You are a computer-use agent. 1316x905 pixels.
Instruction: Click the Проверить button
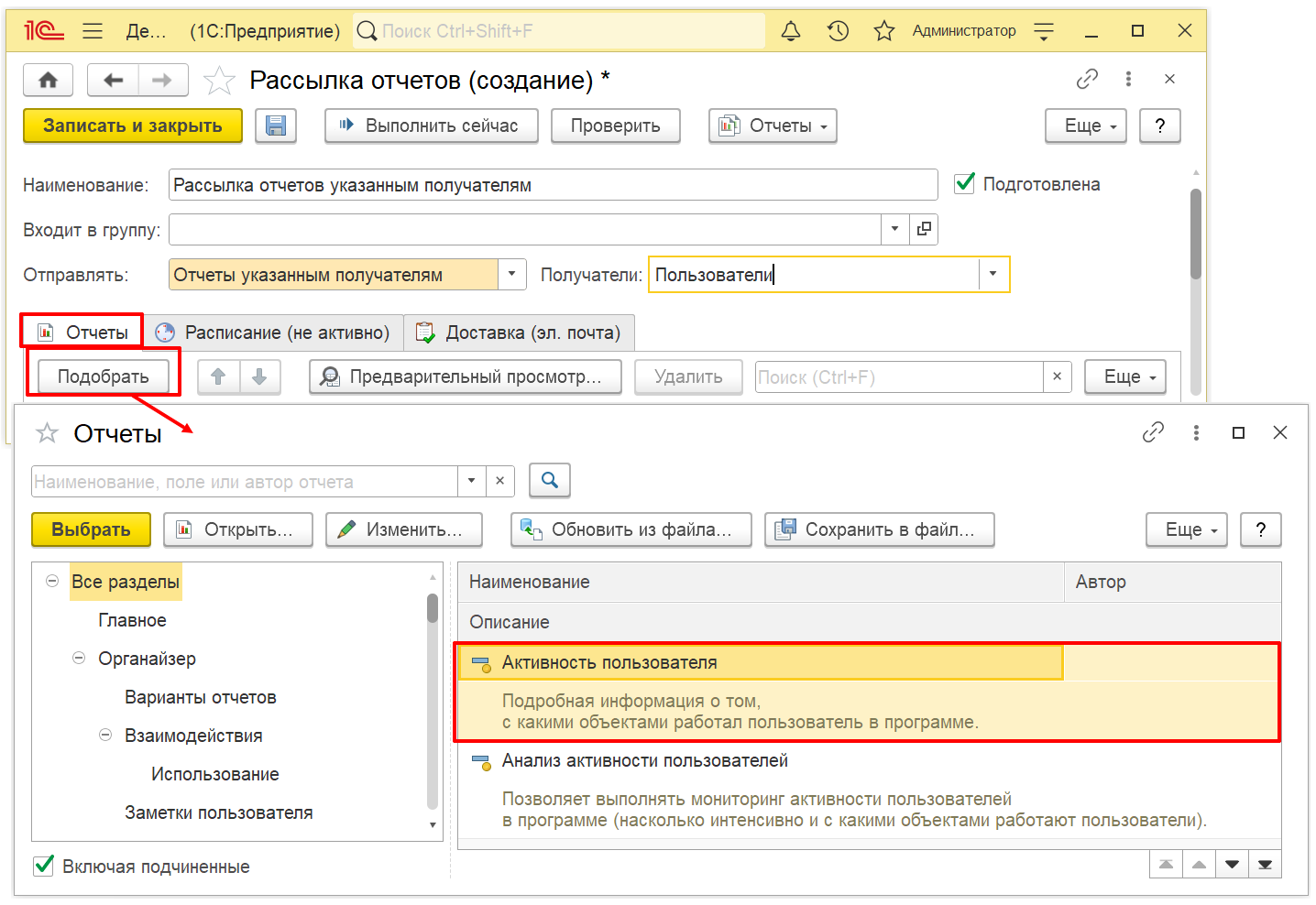click(x=616, y=125)
